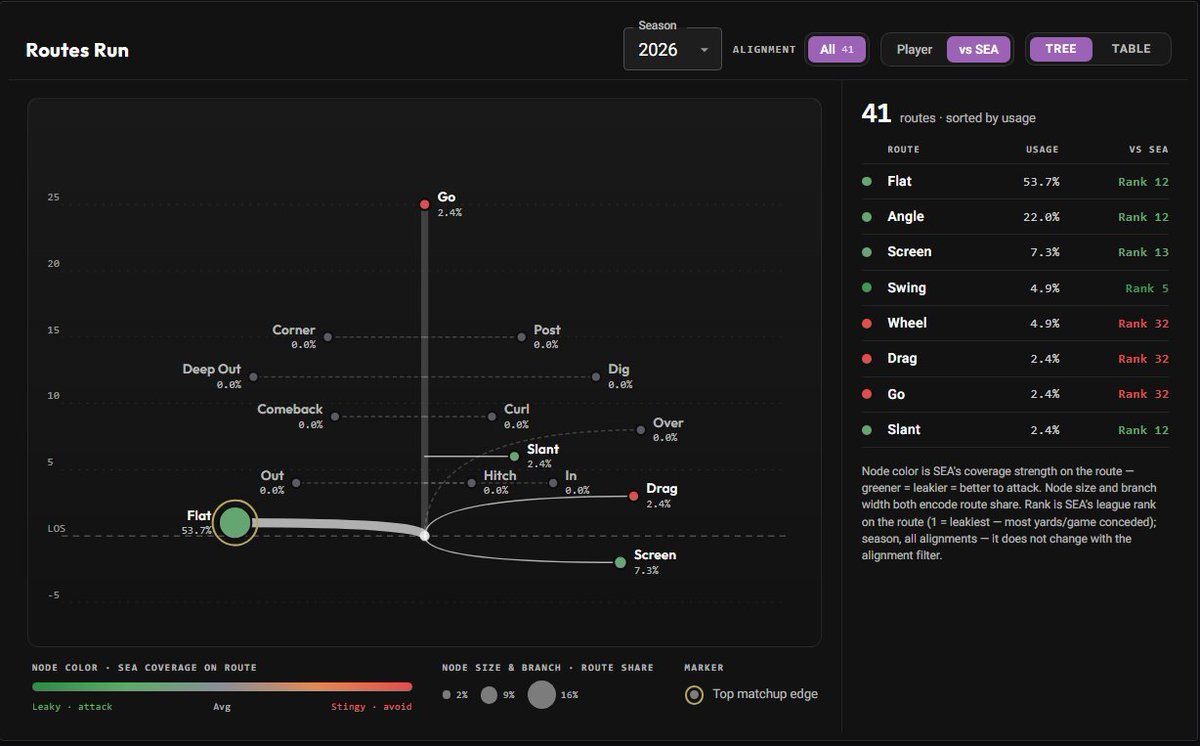Click the white line-of-scrimmage origin node

424,536
